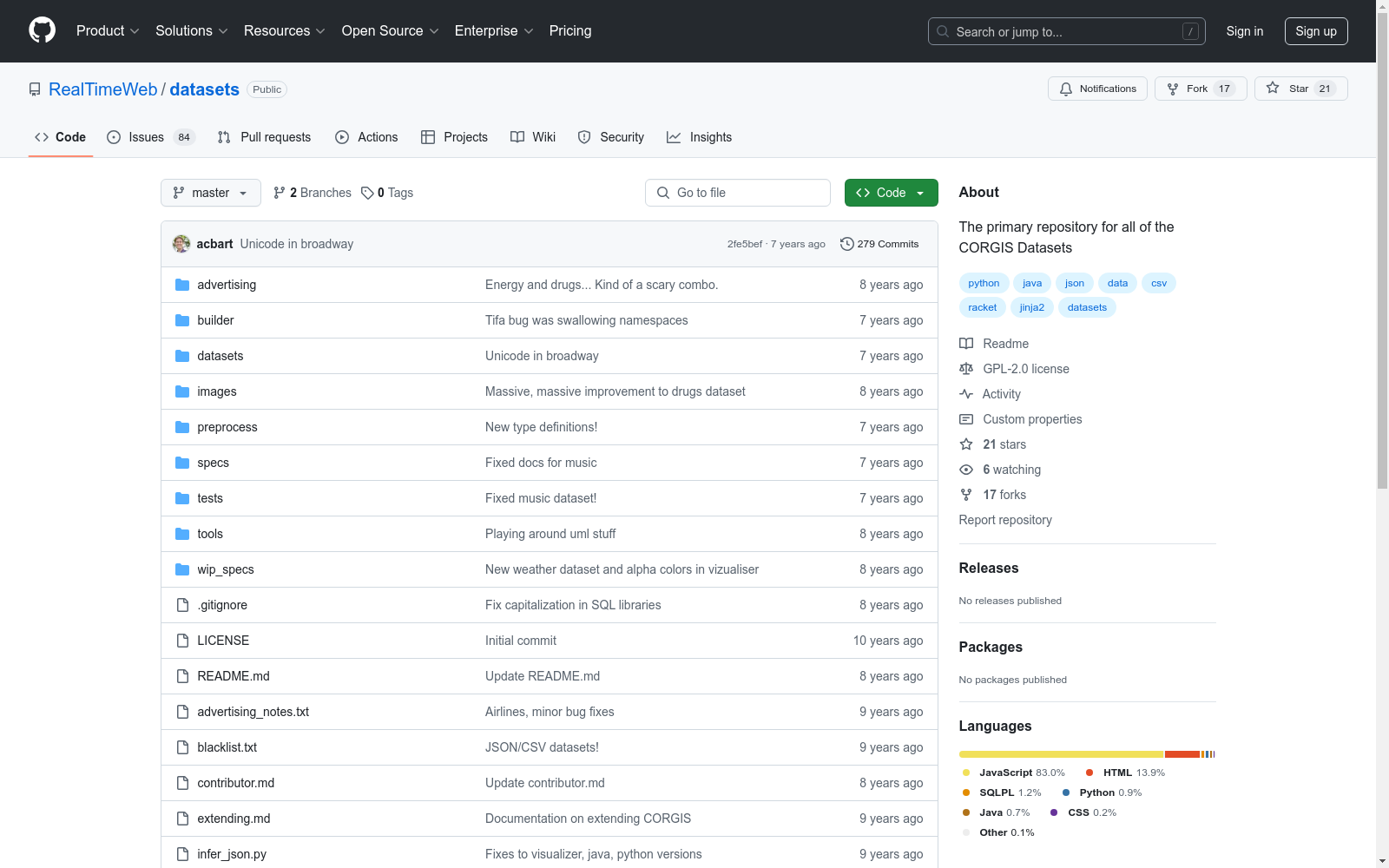Image resolution: width=1389 pixels, height=868 pixels.
Task: Open the RealTimeWeb owner link
Action: pyautogui.click(x=103, y=89)
